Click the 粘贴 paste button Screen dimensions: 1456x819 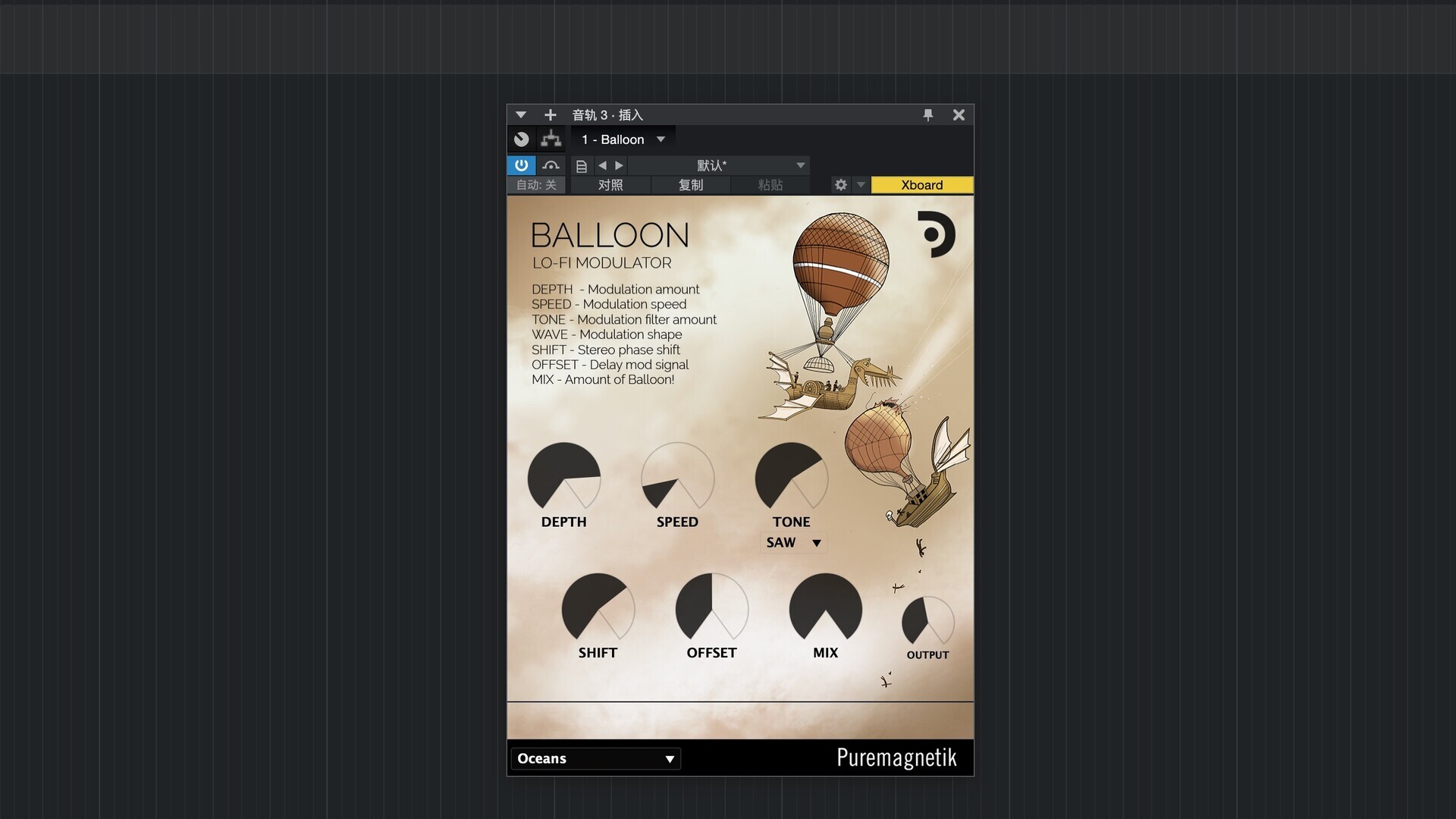(x=770, y=185)
